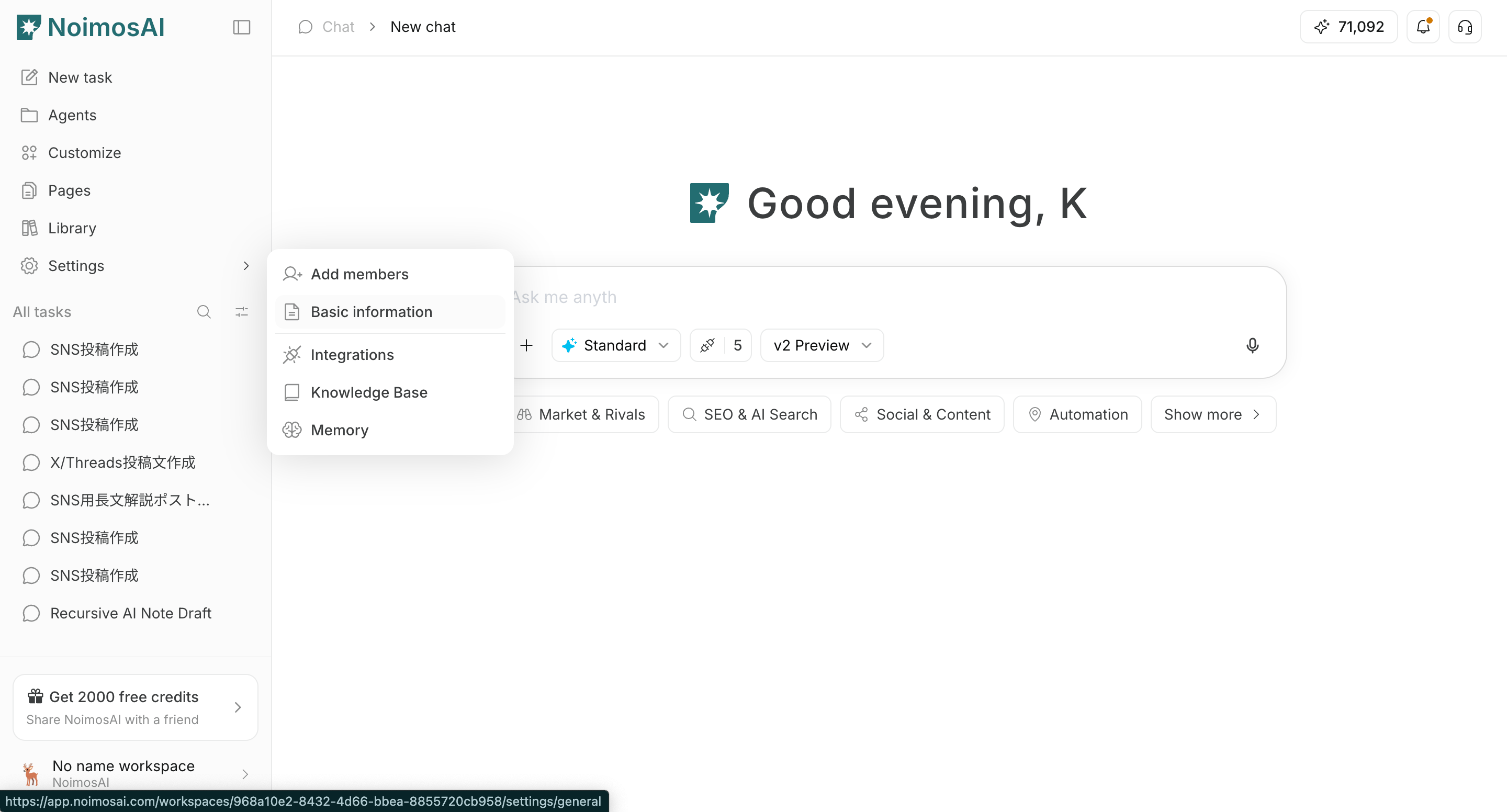The image size is (1507, 812).
Task: Start voice input with the microphone icon
Action: pos(1253,345)
